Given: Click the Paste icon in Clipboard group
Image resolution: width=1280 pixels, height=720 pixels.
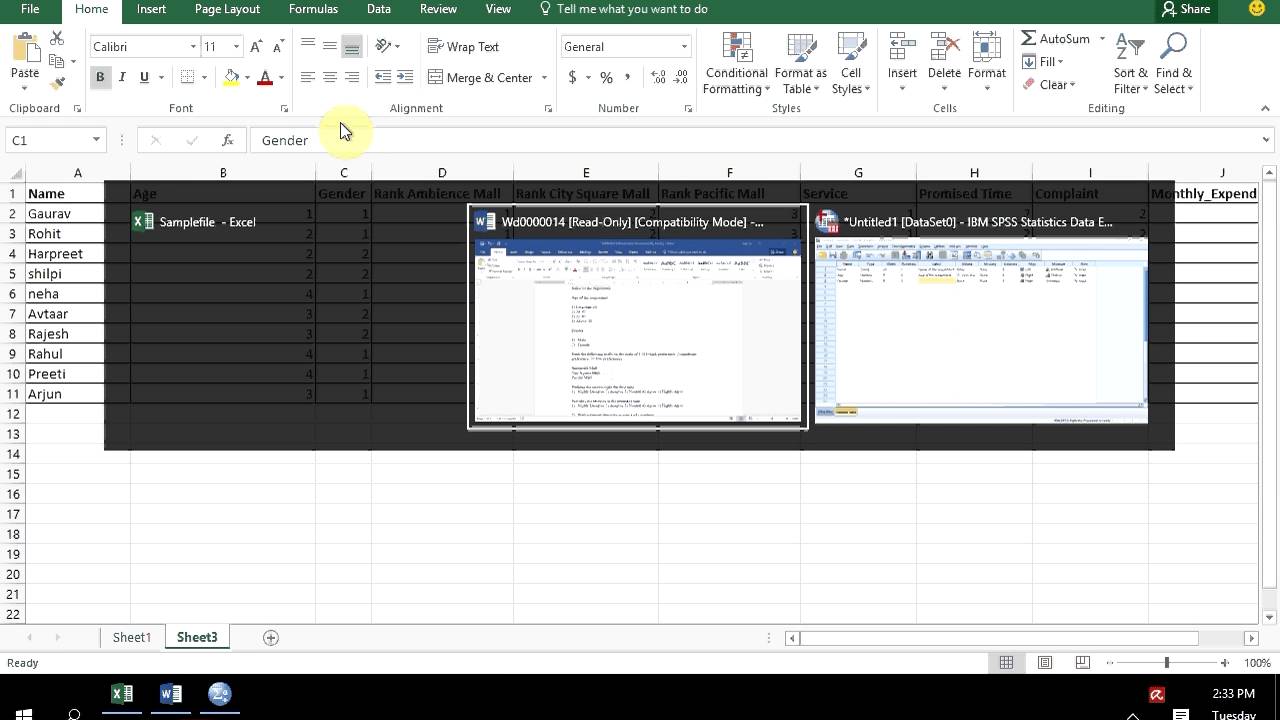Looking at the screenshot, I should 24,48.
